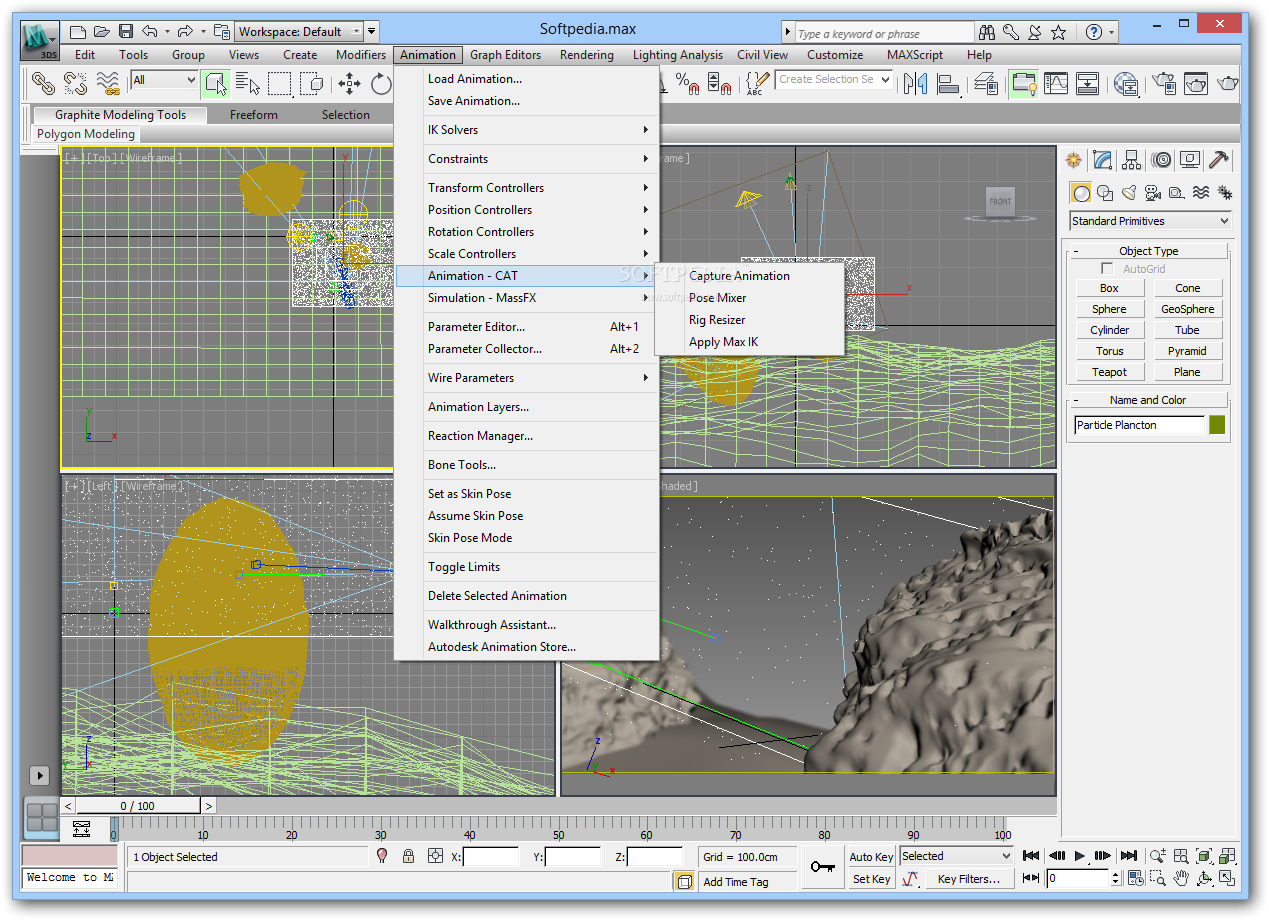The height and width of the screenshot is (920, 1269).
Task: Open the Create Selection Set dropdown
Action: pos(835,79)
